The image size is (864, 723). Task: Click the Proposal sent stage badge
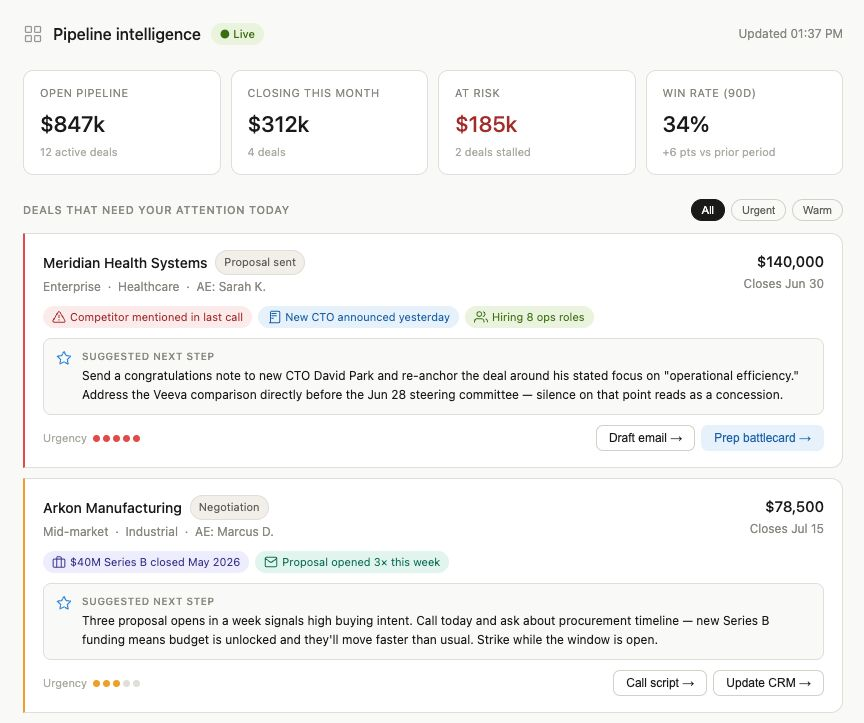[260, 263]
